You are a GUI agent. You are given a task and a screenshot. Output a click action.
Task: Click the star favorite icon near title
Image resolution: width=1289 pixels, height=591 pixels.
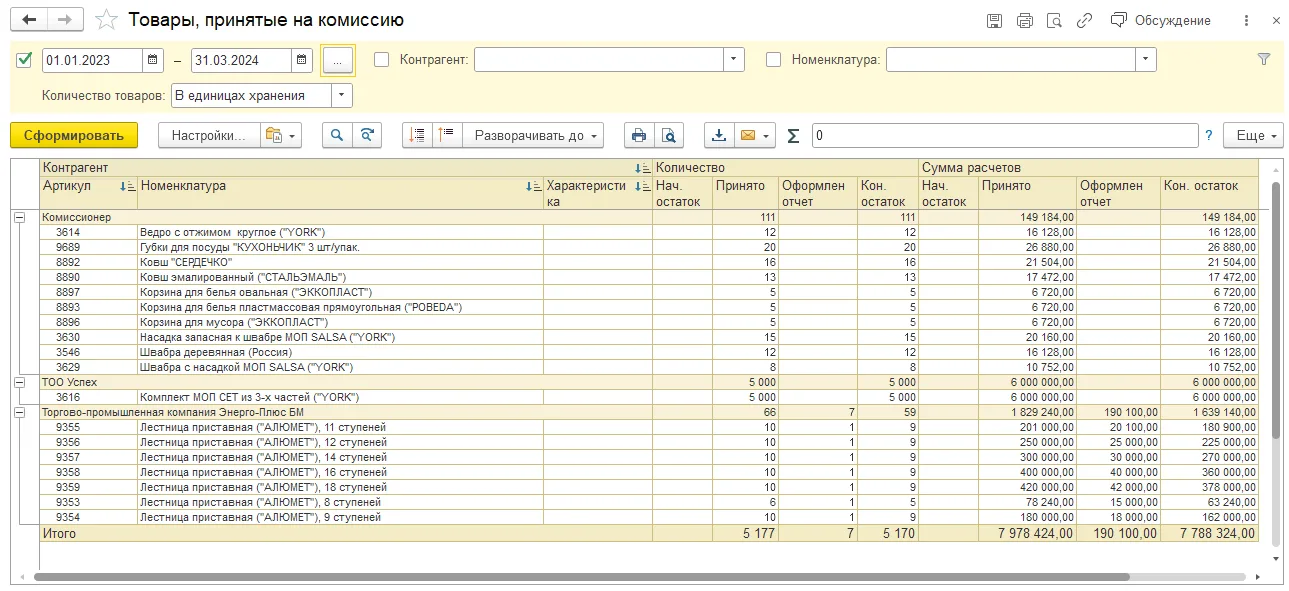[105, 20]
